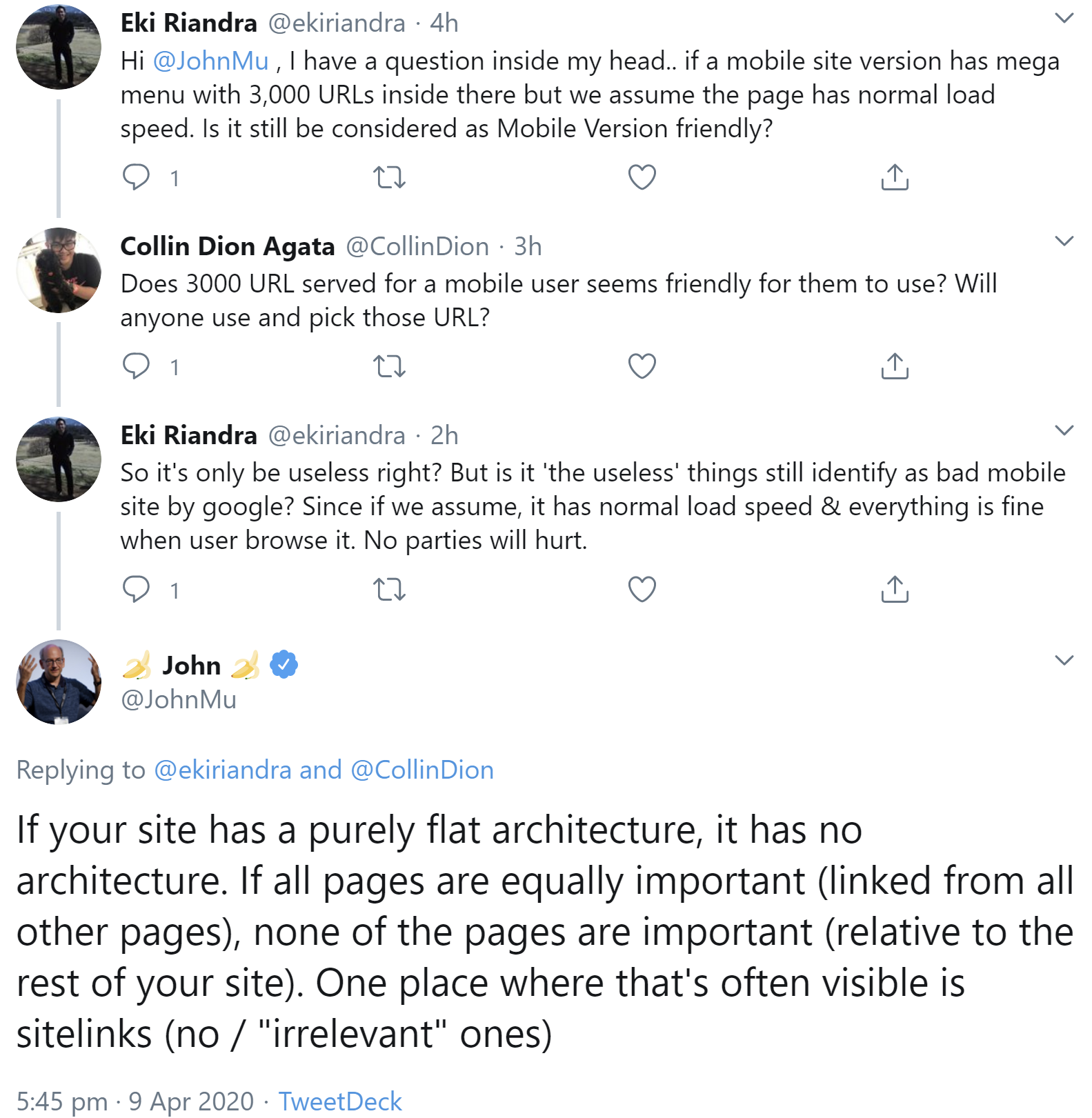Reply to Collin Dion Agata's tweet
This screenshot has height=1118, width=1092.
136,366
